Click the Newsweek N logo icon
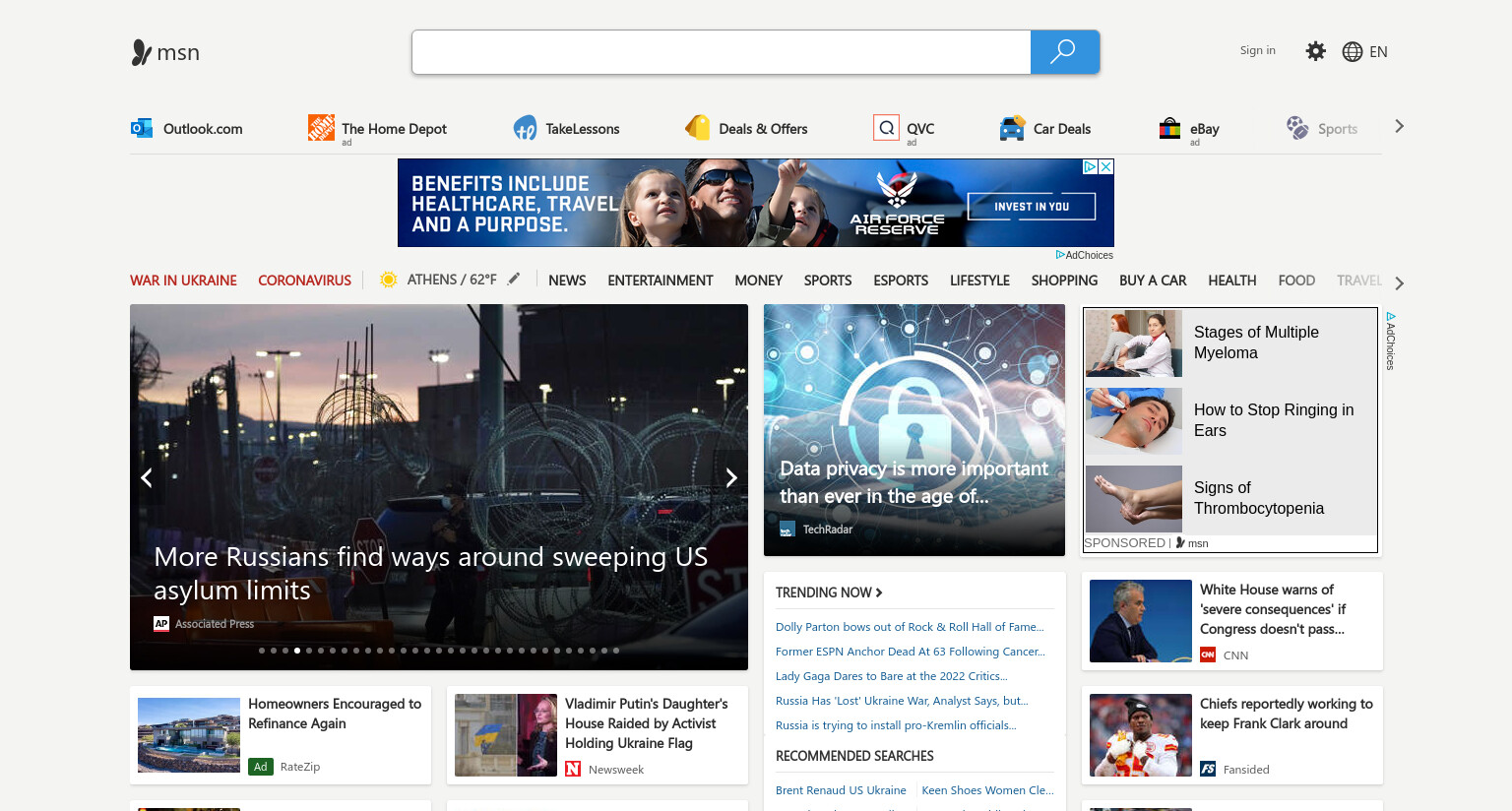 (573, 769)
